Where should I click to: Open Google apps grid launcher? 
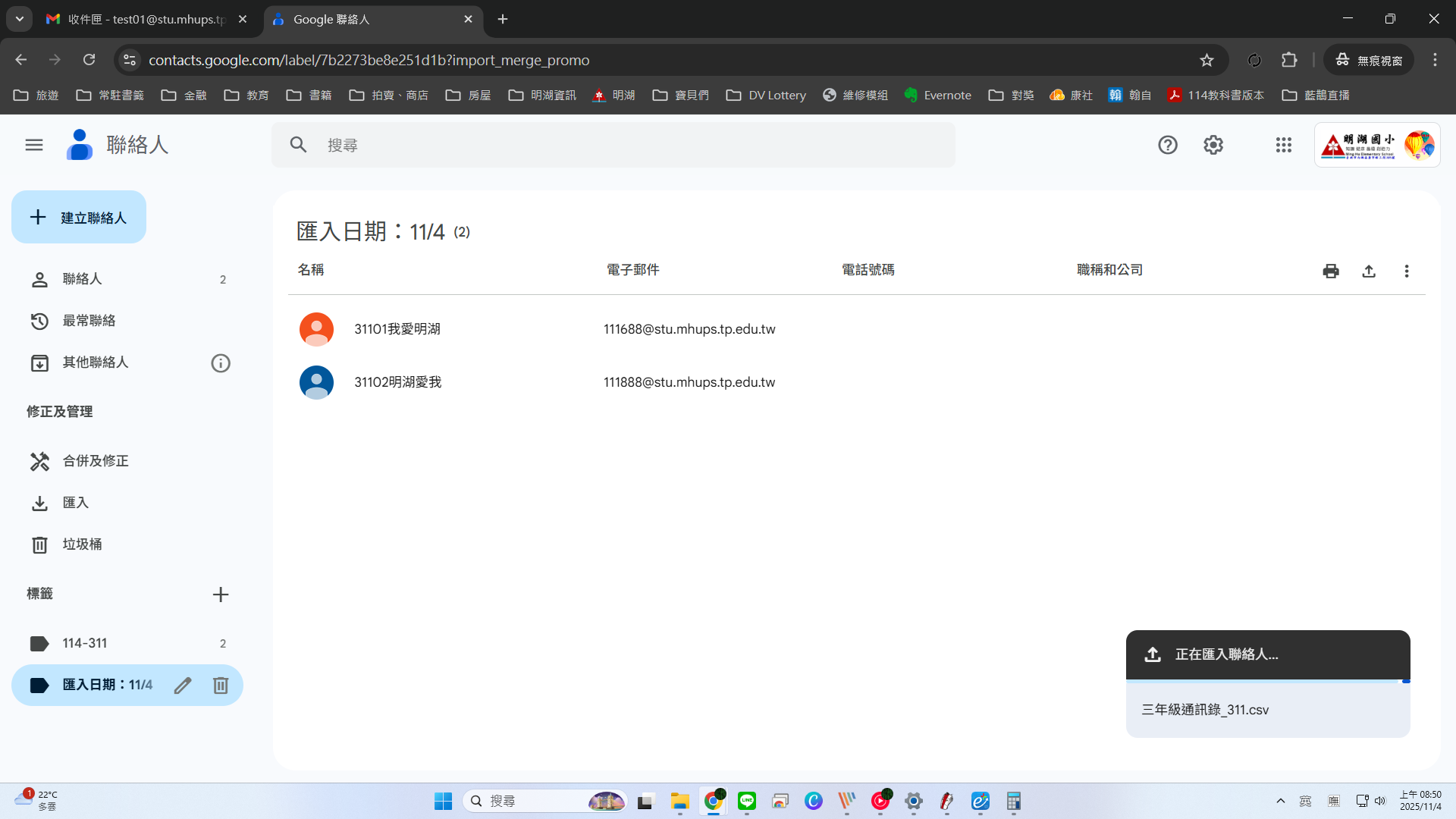point(1283,145)
